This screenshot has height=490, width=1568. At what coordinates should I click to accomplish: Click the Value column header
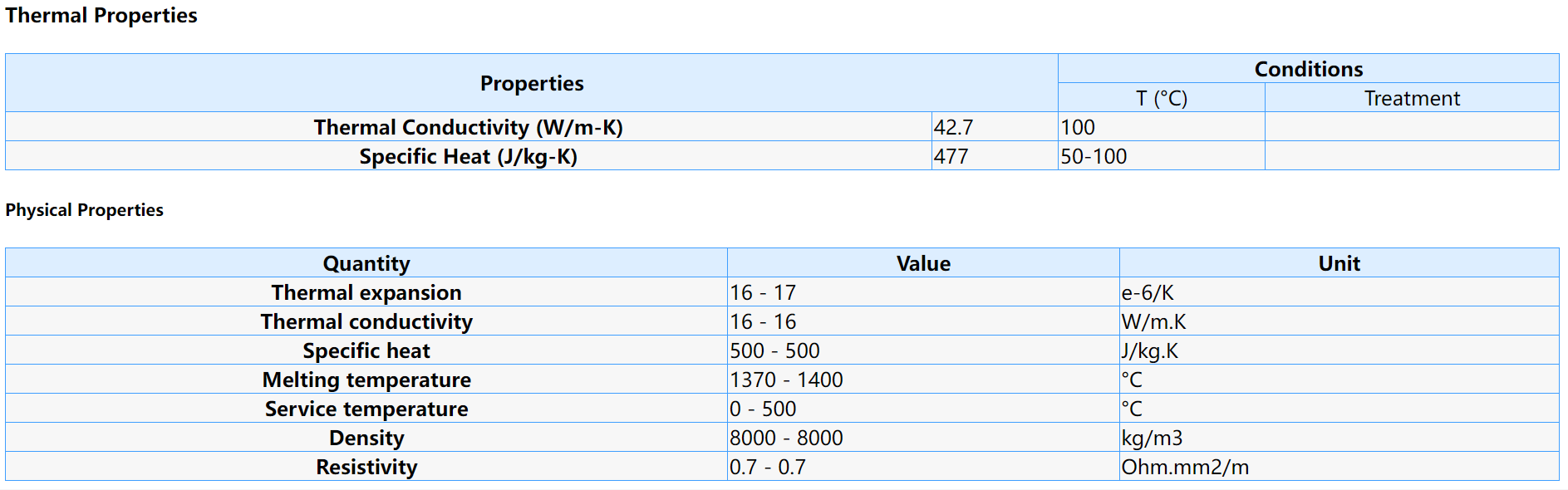tap(923, 263)
